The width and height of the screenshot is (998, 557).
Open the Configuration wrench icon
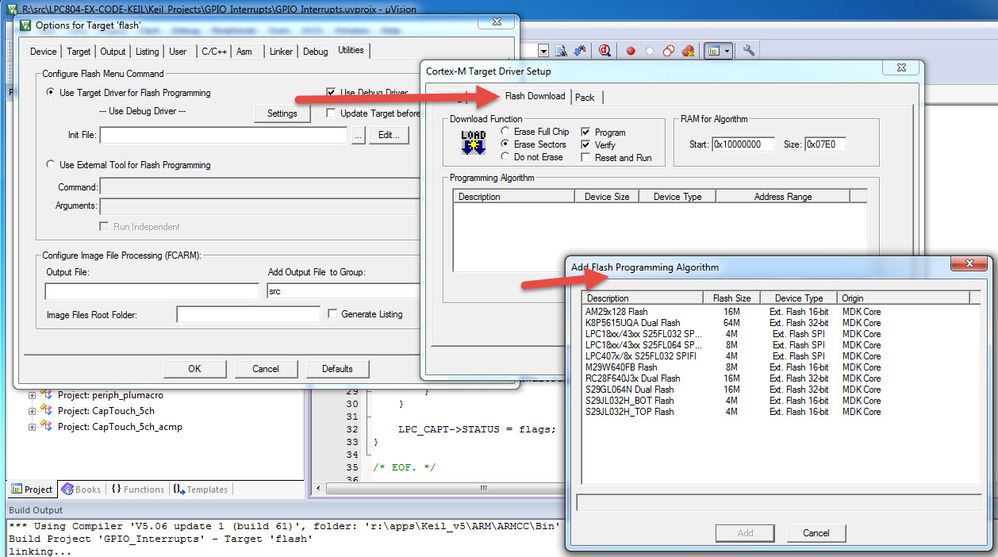(x=748, y=50)
